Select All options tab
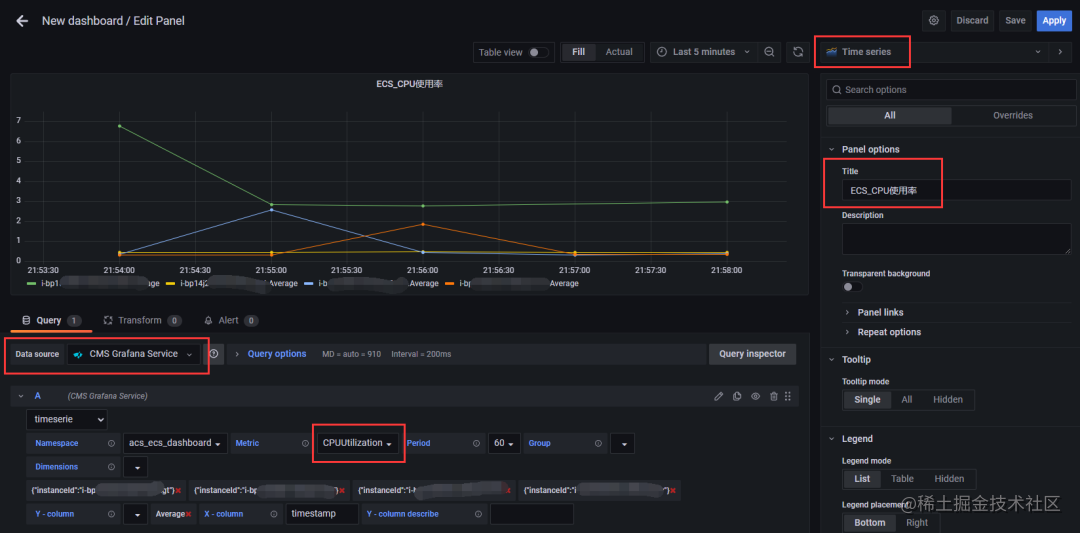Screen dimensions: 1080x533 (x=890, y=116)
